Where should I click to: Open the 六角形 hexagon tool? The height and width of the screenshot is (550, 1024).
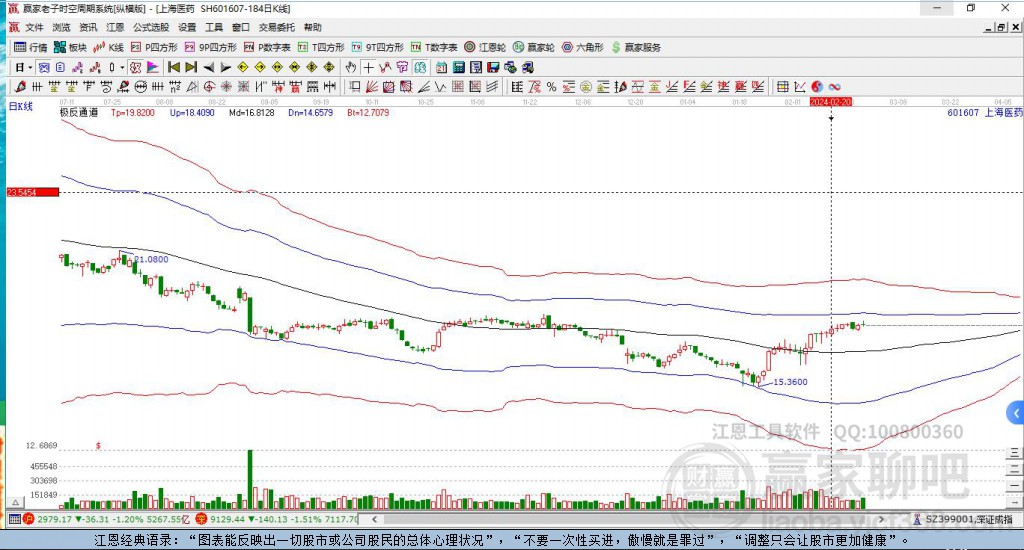pyautogui.click(x=583, y=47)
